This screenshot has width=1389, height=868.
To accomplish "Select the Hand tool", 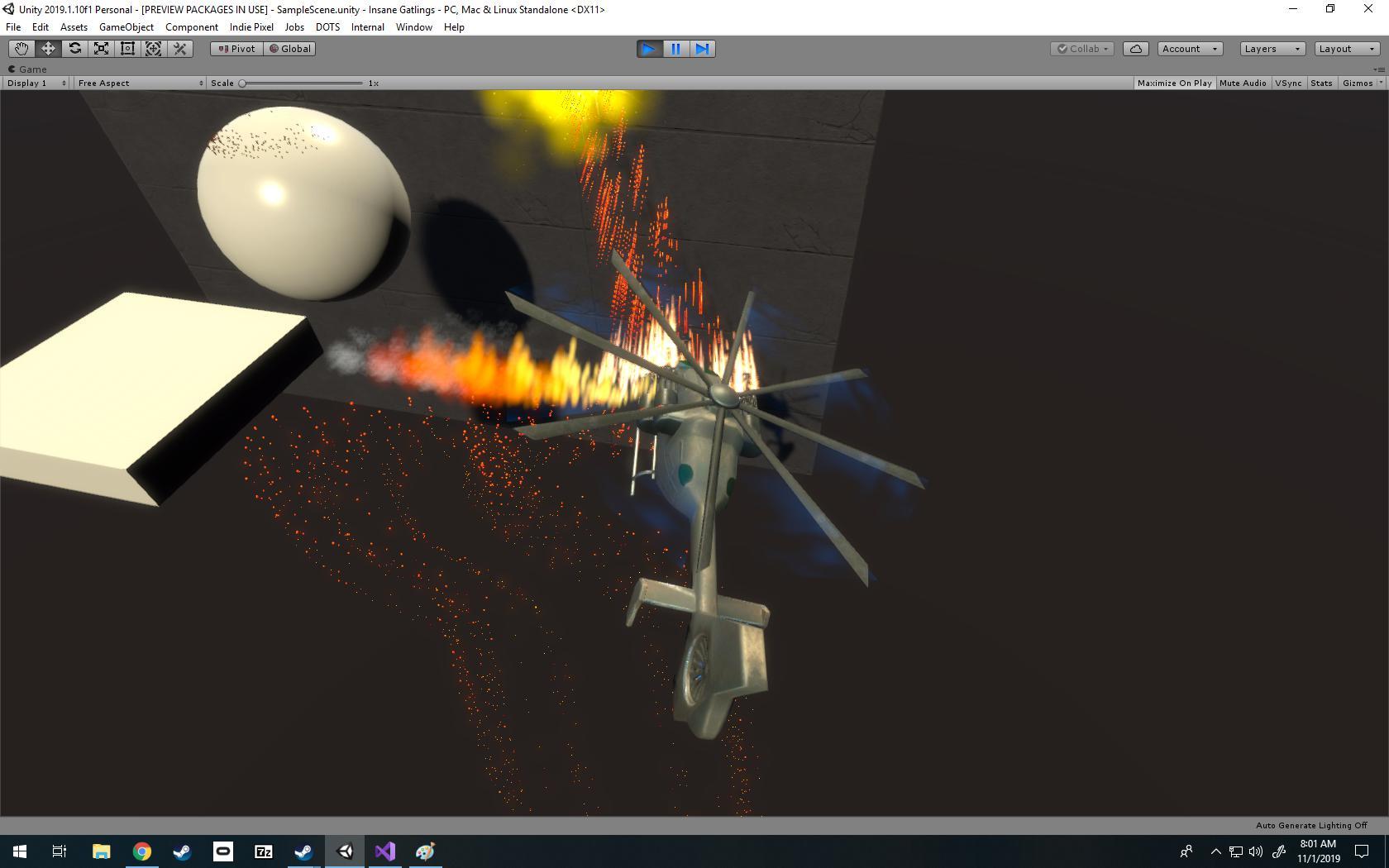I will click(21, 49).
